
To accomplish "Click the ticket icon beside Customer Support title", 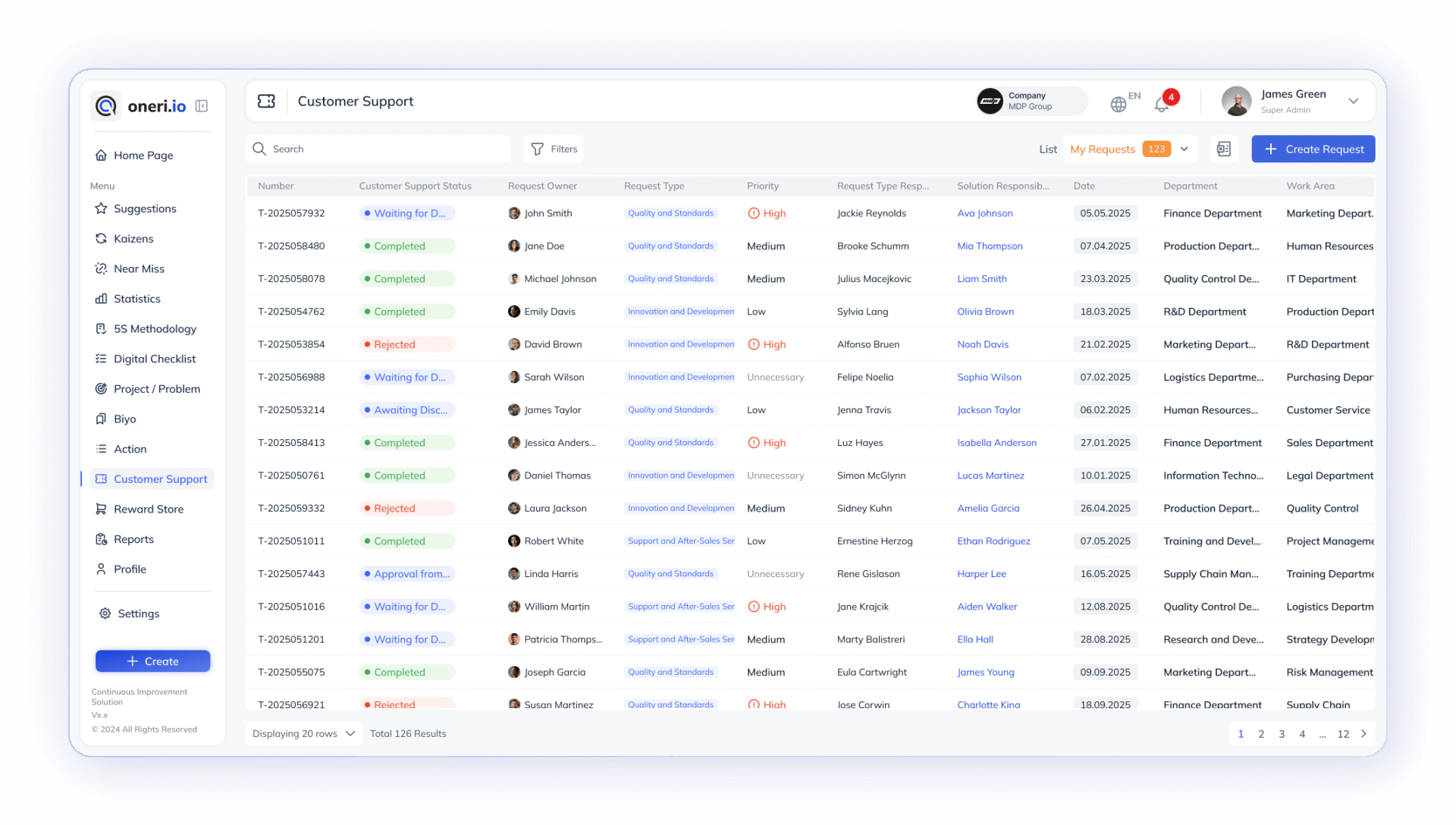I will pos(266,102).
